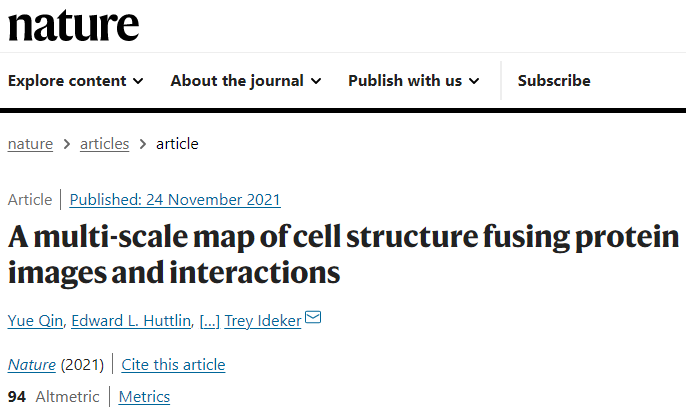The height and width of the screenshot is (412, 686).
Task: Click Cite this article
Action: tap(173, 364)
